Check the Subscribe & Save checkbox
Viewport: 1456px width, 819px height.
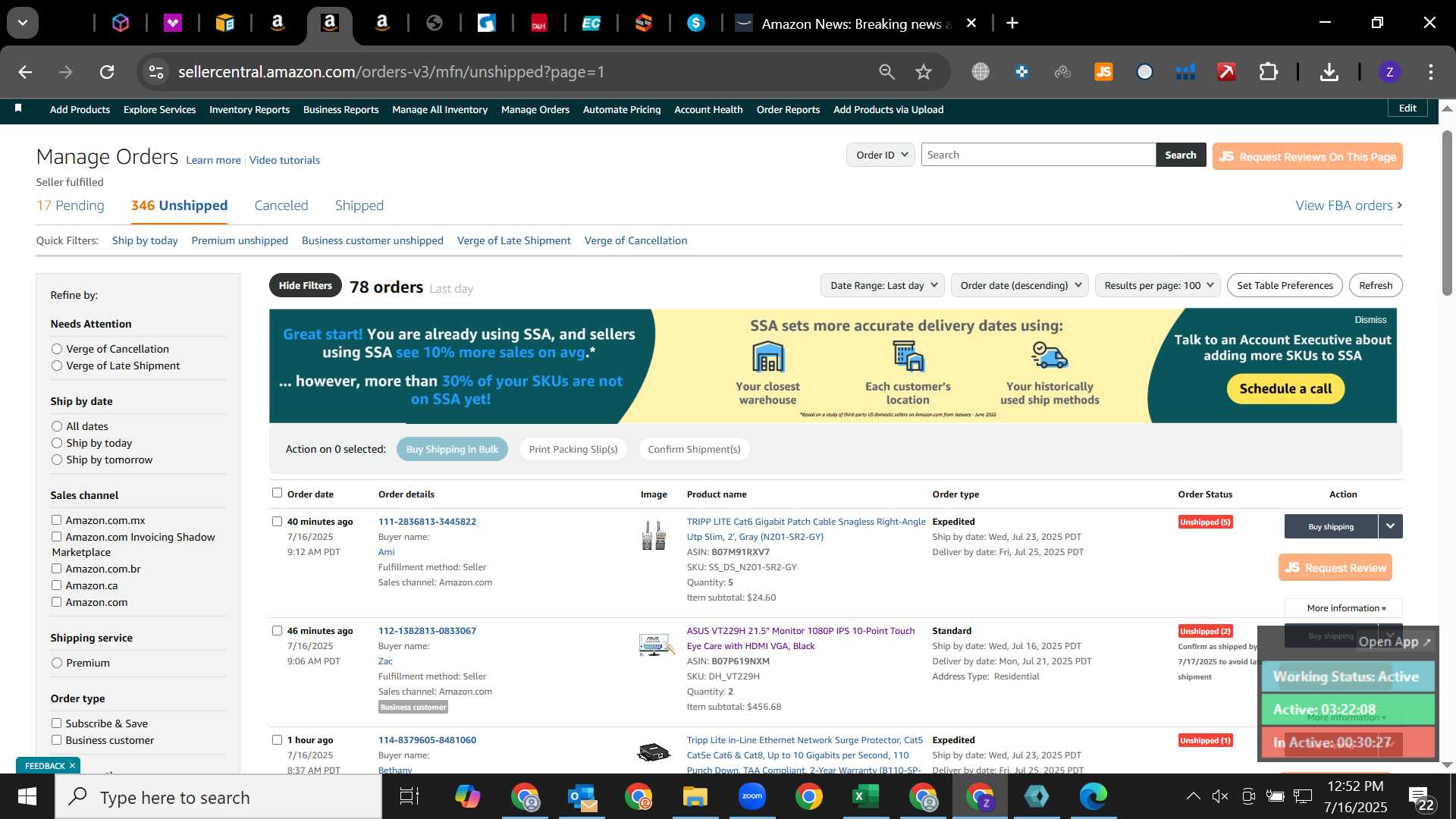click(56, 723)
